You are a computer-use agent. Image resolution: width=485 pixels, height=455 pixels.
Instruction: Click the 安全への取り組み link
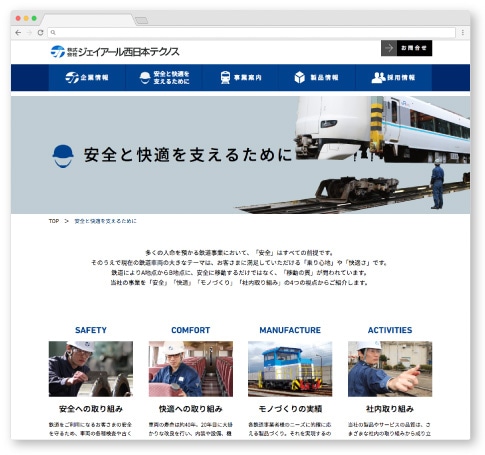pyautogui.click(x=91, y=409)
